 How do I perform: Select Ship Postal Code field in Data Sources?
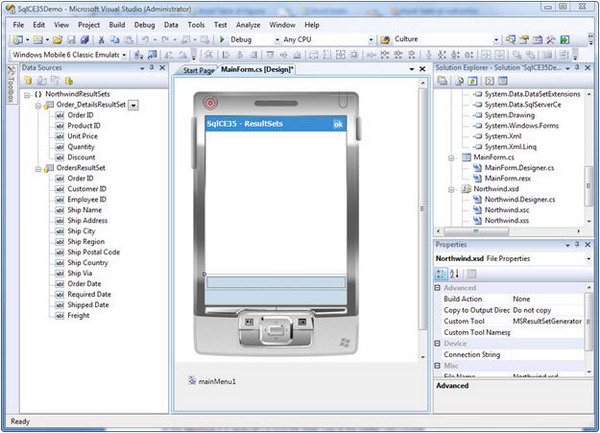tap(94, 252)
